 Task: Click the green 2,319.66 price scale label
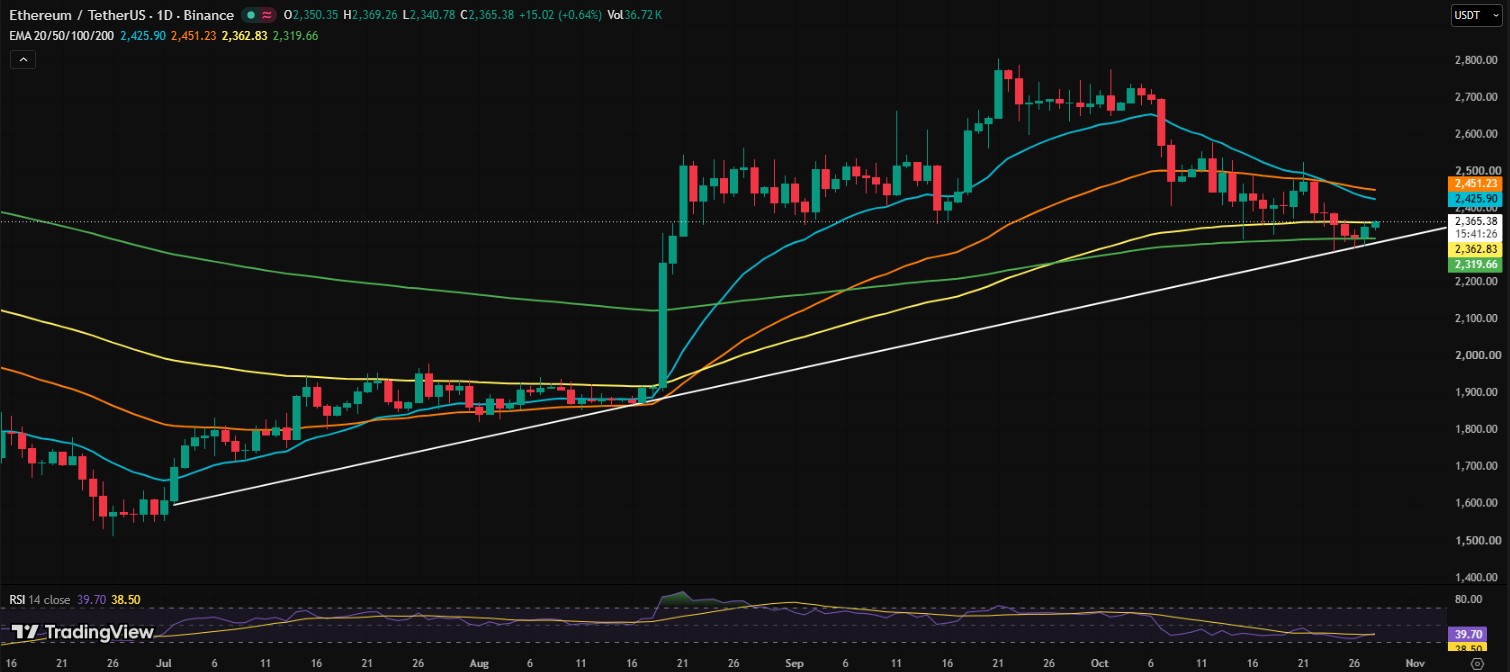click(1475, 264)
